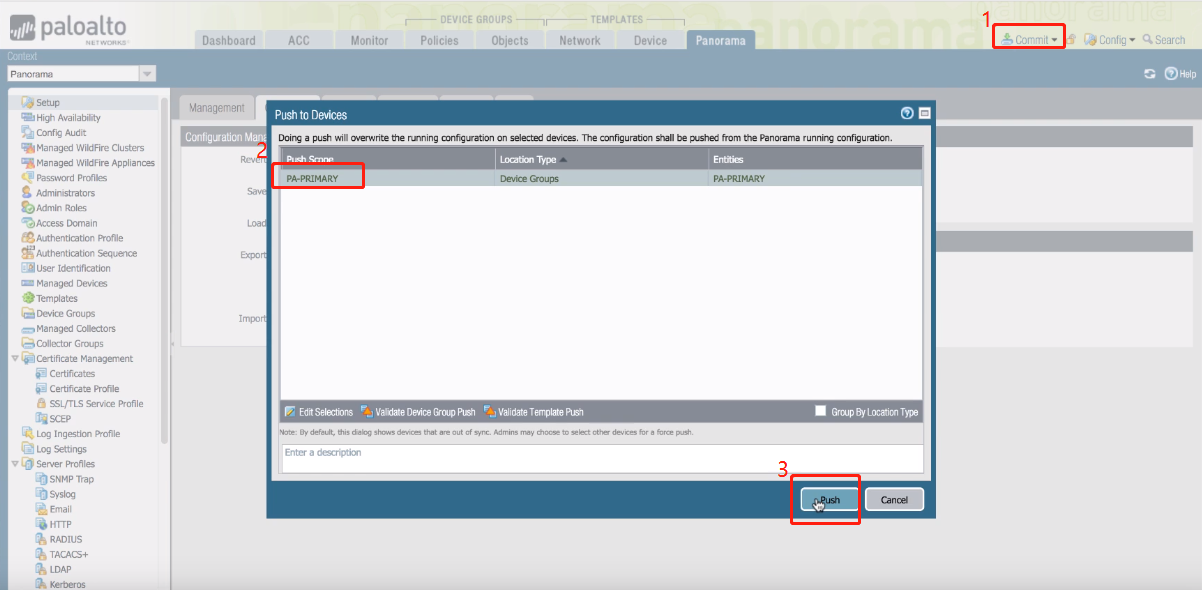Click the Search magnifier icon
The height and width of the screenshot is (590, 1202).
(1147, 40)
